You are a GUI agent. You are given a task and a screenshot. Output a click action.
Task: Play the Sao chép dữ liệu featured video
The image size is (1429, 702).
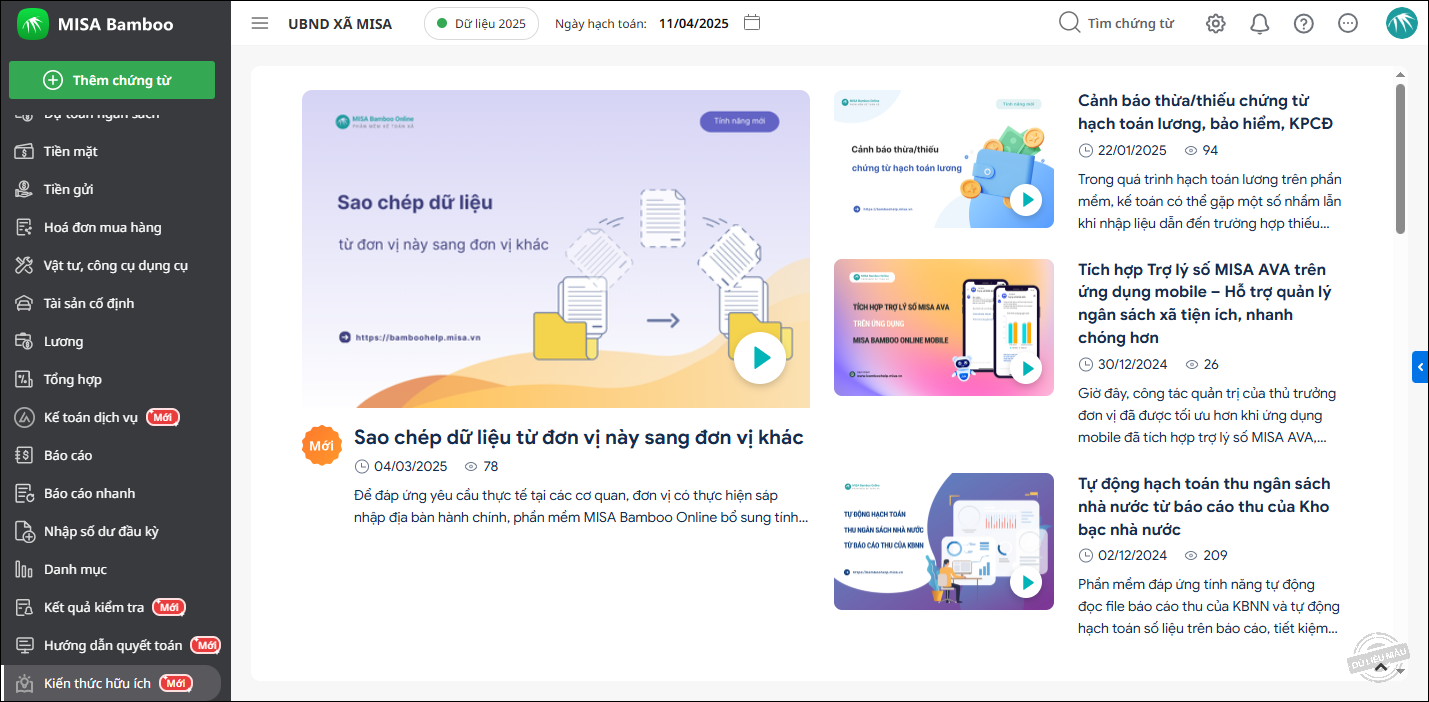[760, 358]
